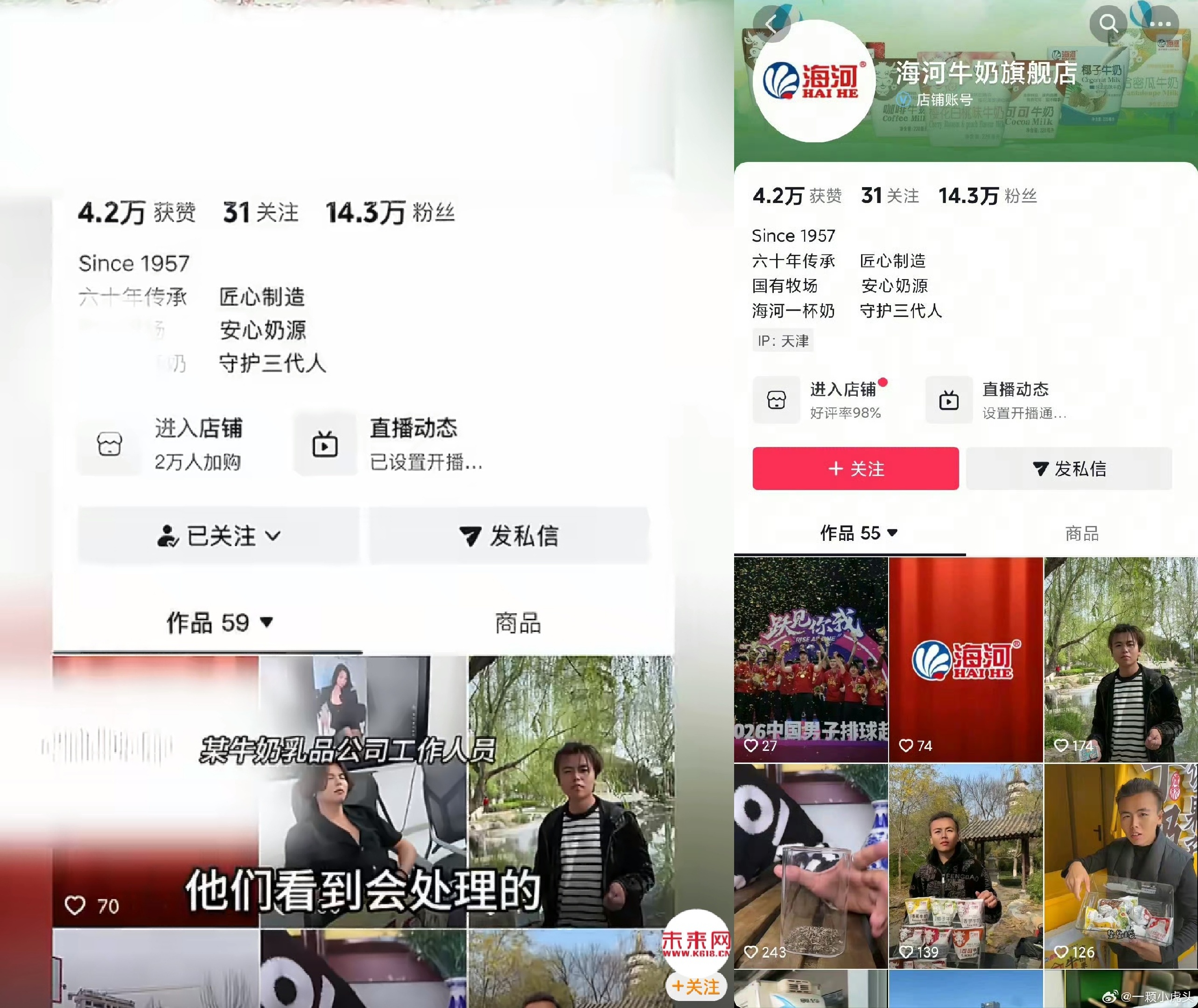
Task: Open the search magnifier icon
Action: 1108,23
